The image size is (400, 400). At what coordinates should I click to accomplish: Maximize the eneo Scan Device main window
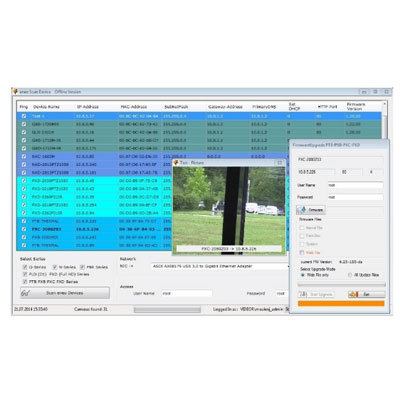tap(375, 91)
